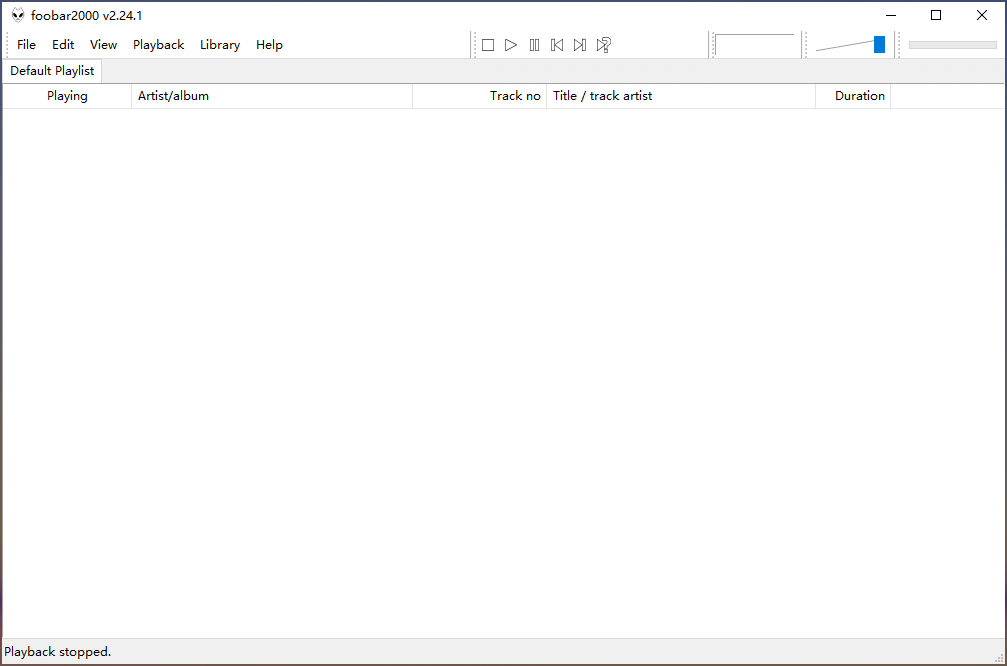Screen dimensions: 1007x666
Task: Open the Help menu
Action: [269, 45]
